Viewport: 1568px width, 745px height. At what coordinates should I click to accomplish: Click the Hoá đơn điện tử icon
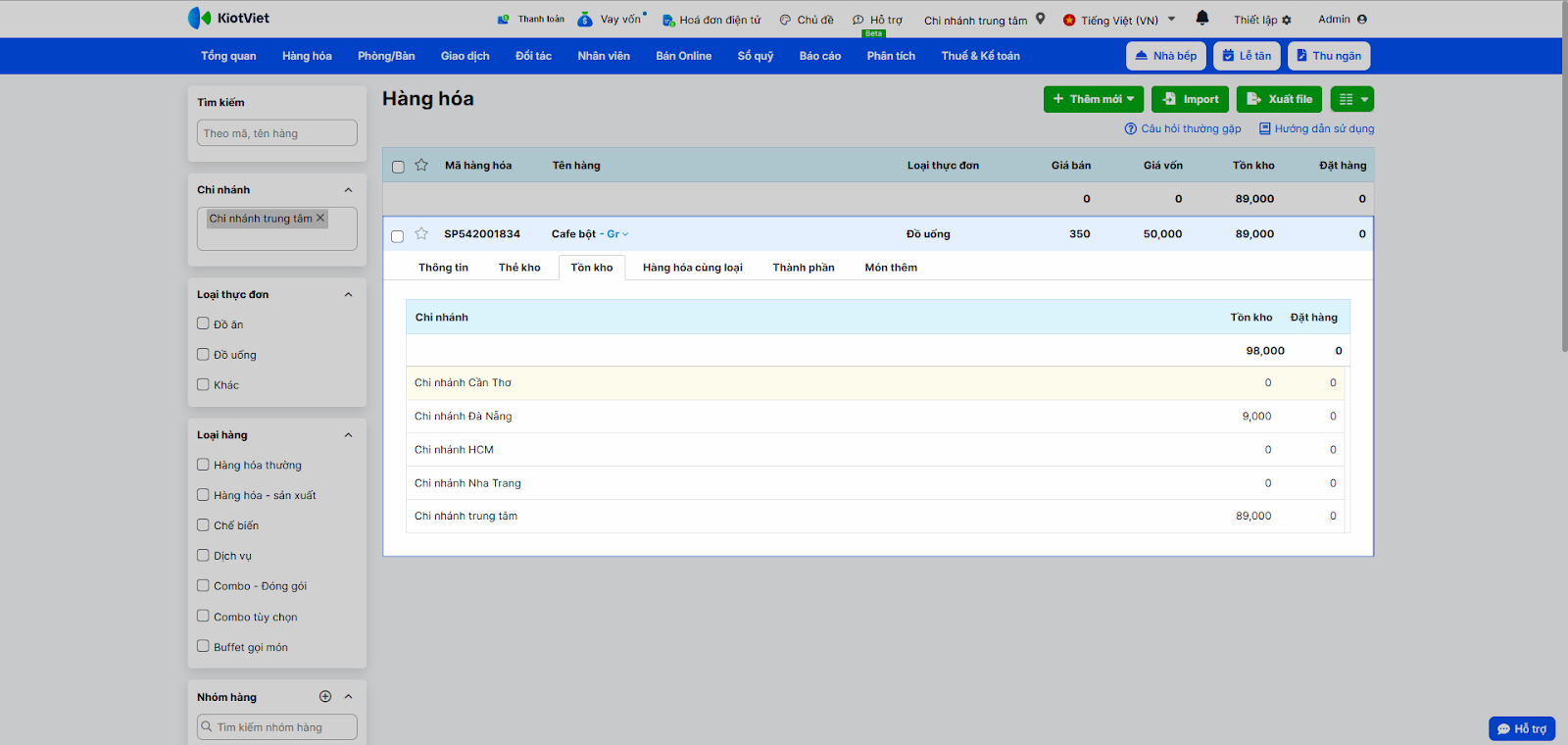[x=668, y=20]
